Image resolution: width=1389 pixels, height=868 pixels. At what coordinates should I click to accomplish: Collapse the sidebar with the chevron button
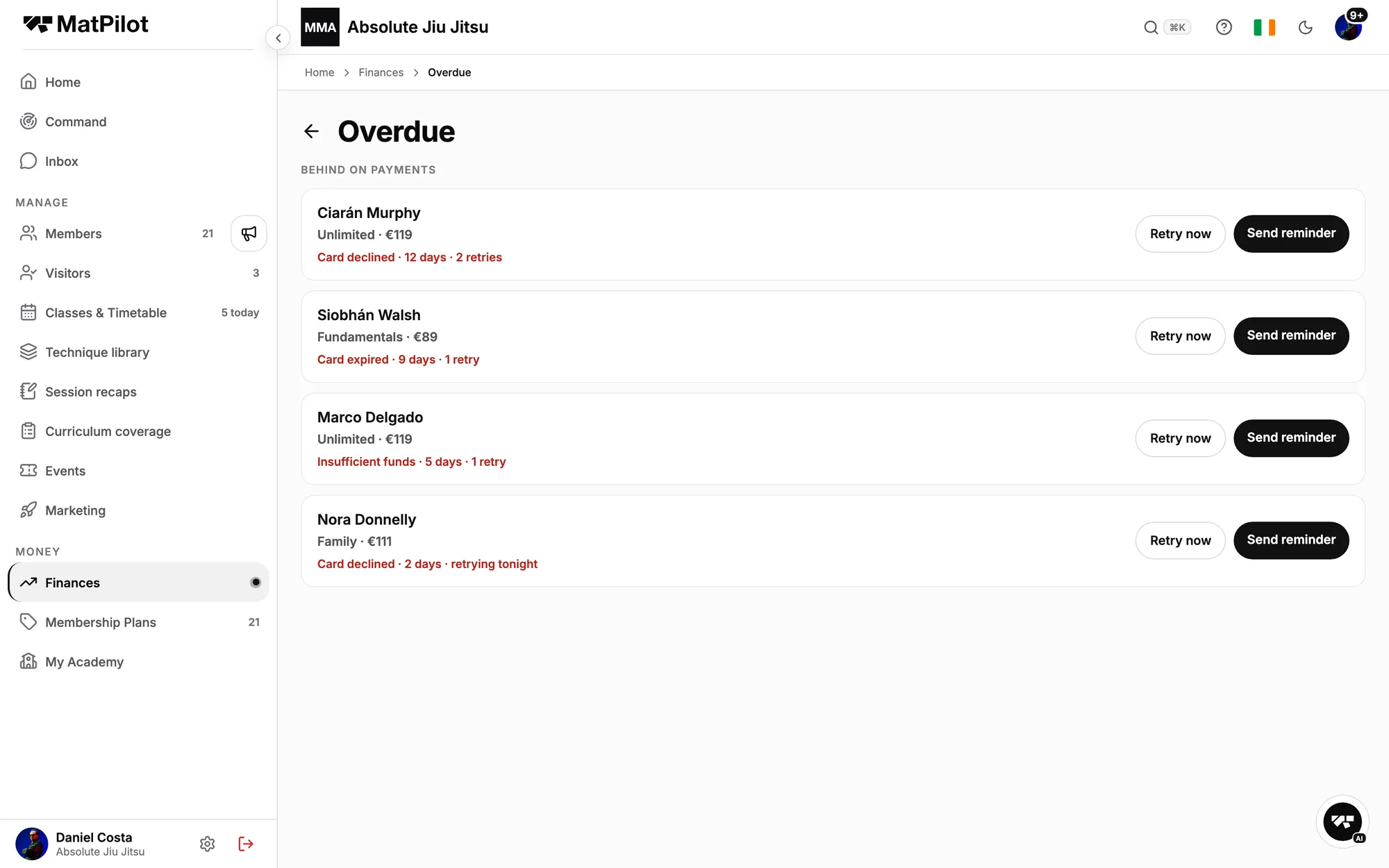click(278, 38)
